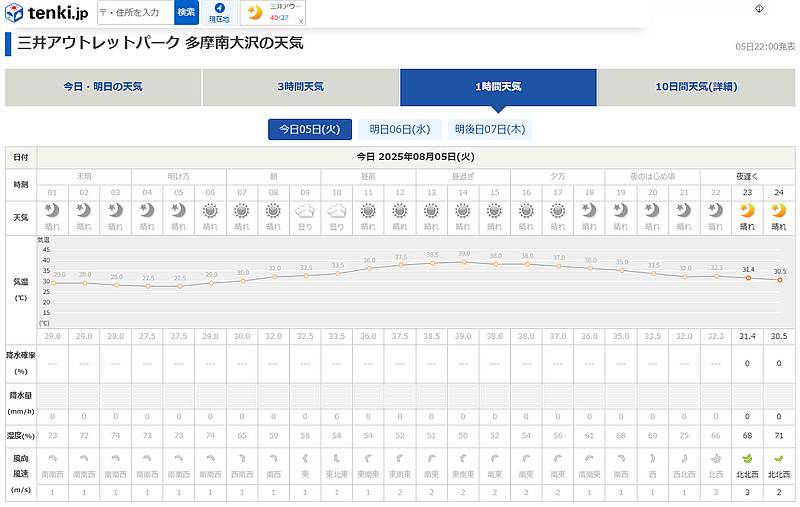
Task: Click the sun weather icon for hour 08
Action: (273, 210)
